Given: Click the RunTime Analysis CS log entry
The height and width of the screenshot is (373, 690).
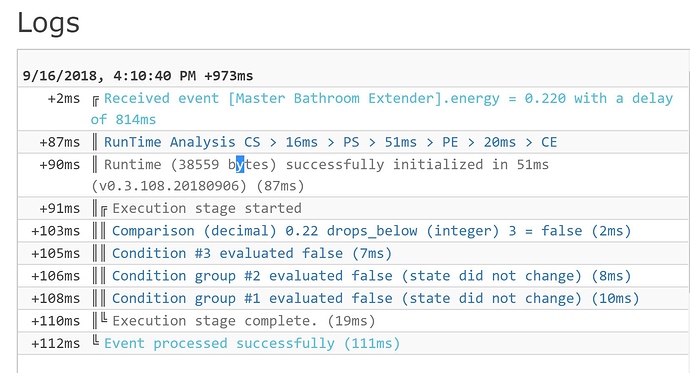Looking at the screenshot, I should 330,142.
